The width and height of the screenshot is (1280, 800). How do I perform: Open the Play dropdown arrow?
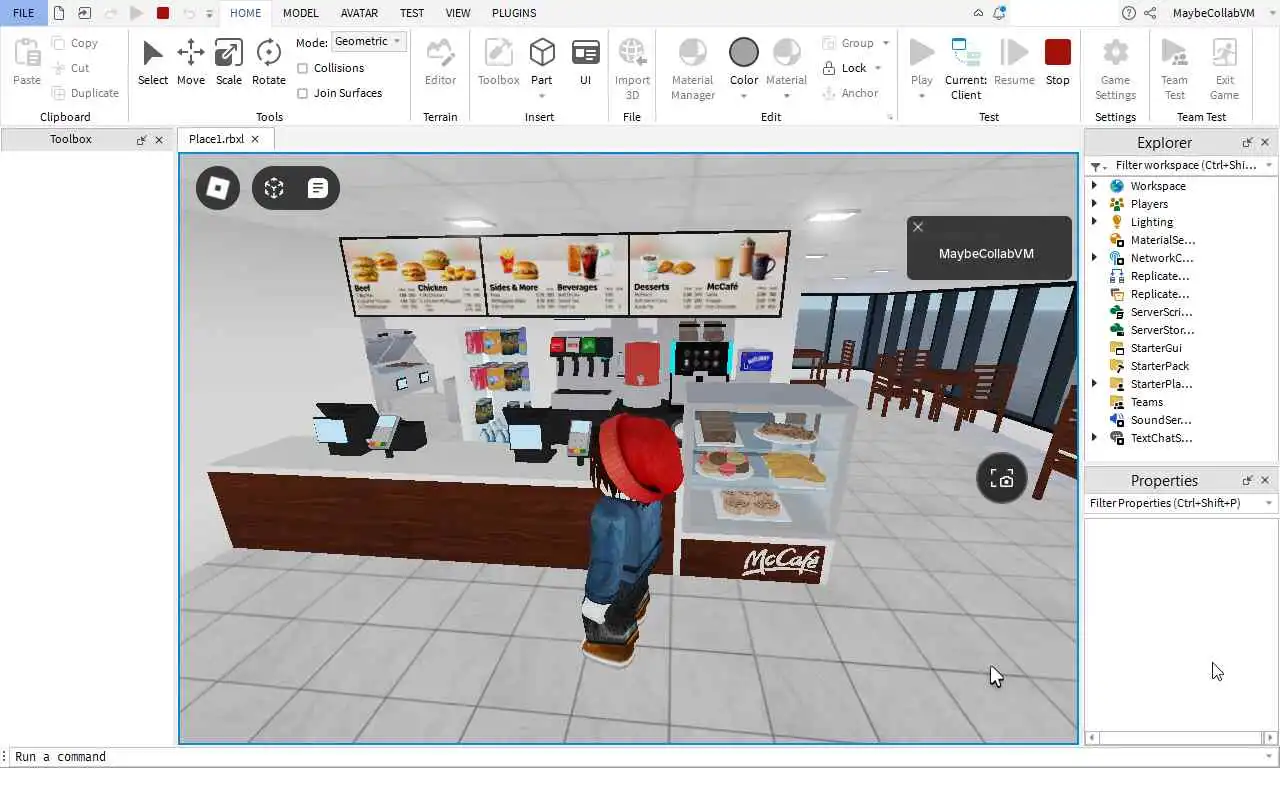tap(922, 96)
